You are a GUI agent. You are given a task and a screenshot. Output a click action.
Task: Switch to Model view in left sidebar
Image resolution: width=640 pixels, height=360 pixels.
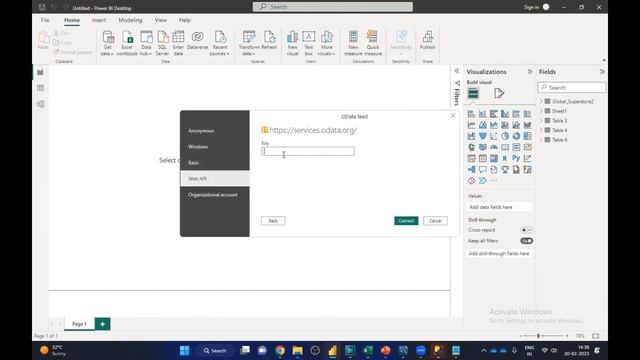pyautogui.click(x=40, y=104)
